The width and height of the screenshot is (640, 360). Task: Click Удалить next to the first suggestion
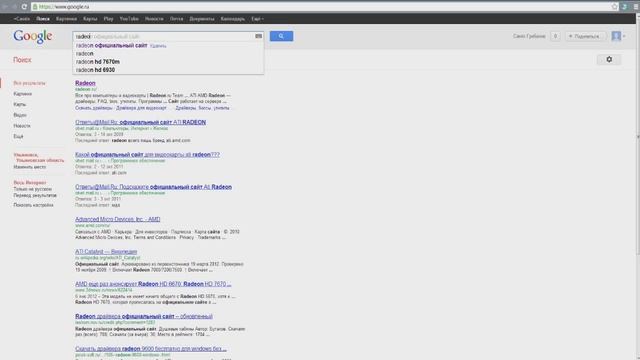(x=158, y=46)
